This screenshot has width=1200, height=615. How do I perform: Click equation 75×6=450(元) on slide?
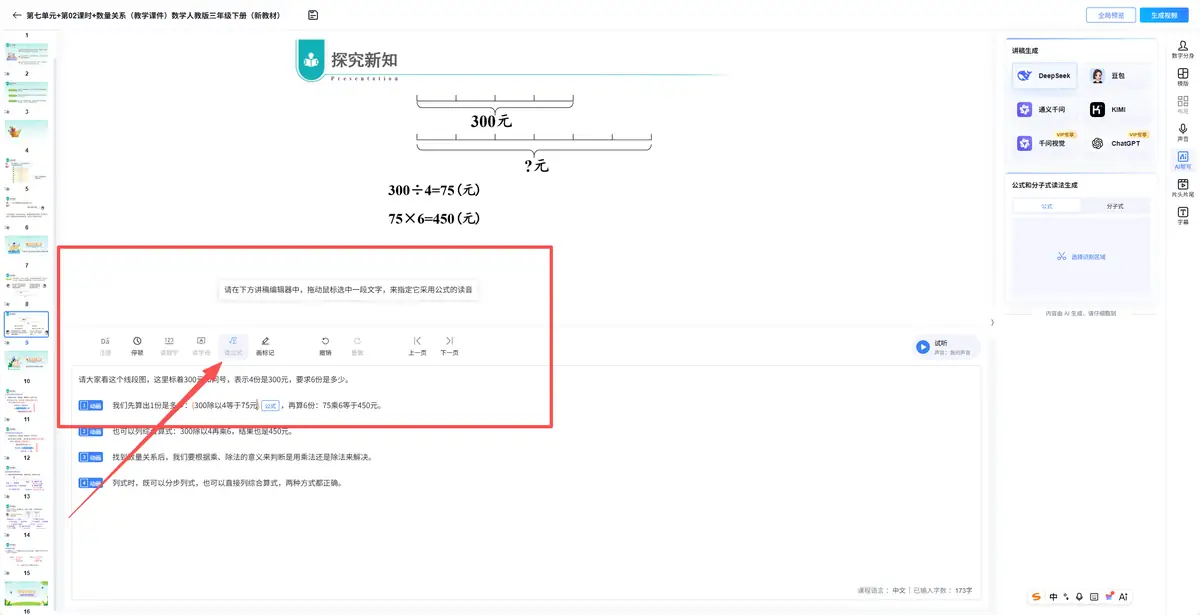click(435, 218)
